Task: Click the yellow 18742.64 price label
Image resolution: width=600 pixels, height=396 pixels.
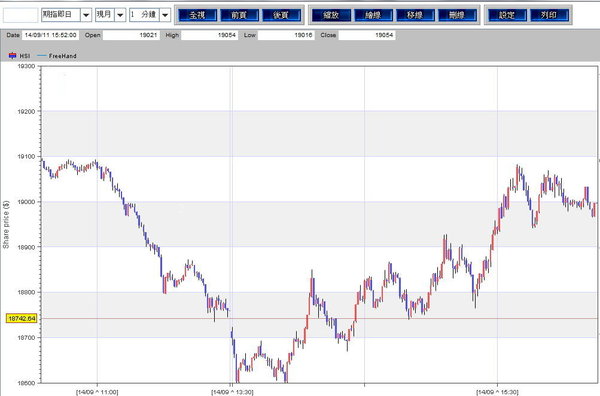Action: coord(22,318)
